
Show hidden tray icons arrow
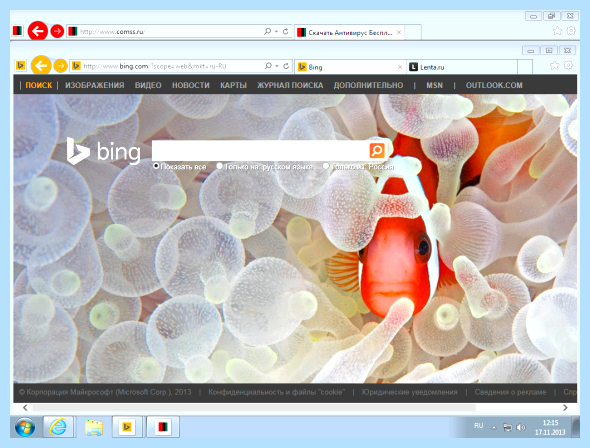coord(494,428)
